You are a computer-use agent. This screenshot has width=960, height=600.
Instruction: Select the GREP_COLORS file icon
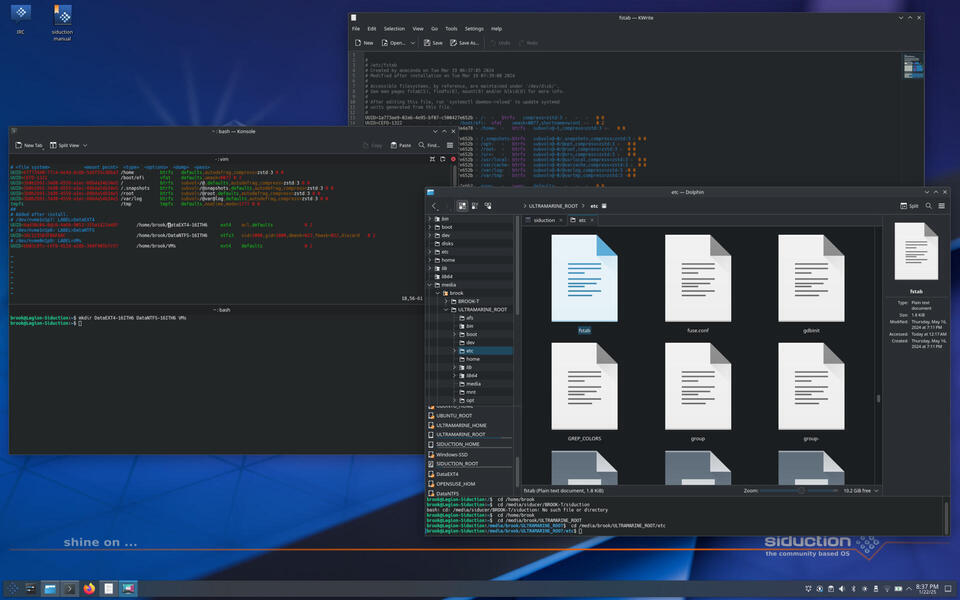(x=584, y=386)
